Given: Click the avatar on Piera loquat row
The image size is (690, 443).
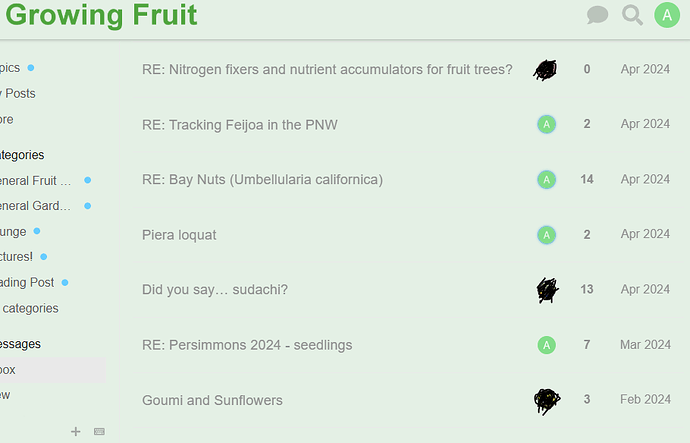Looking at the screenshot, I should [546, 235].
